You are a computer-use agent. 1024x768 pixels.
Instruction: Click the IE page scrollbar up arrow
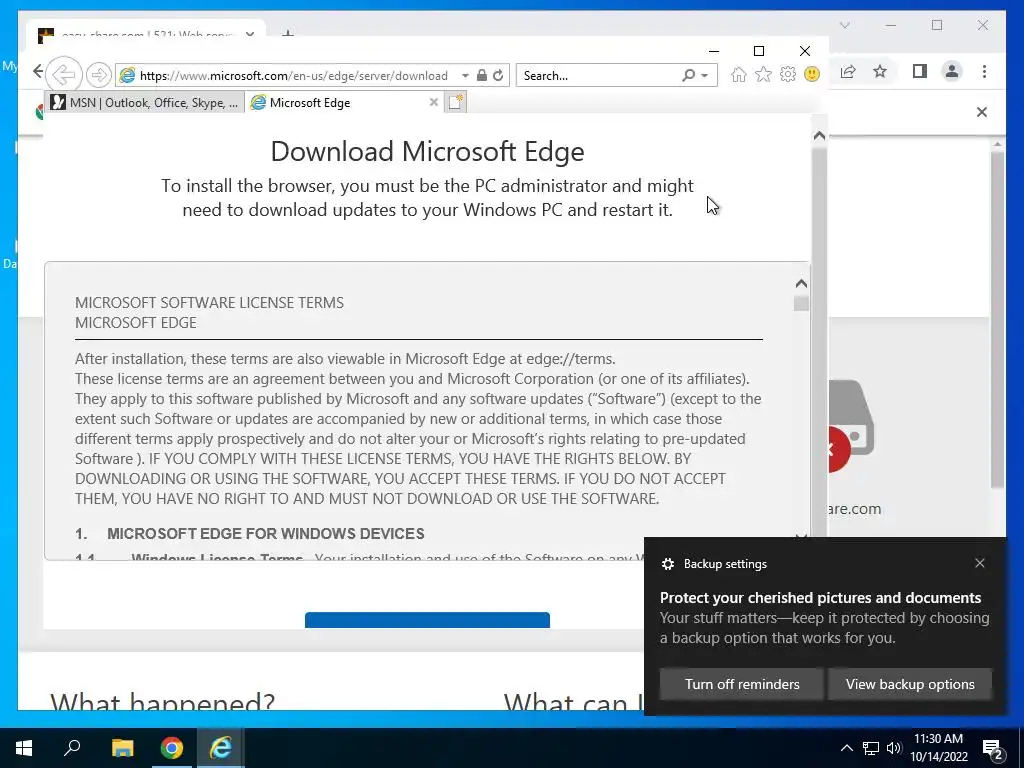(x=820, y=136)
